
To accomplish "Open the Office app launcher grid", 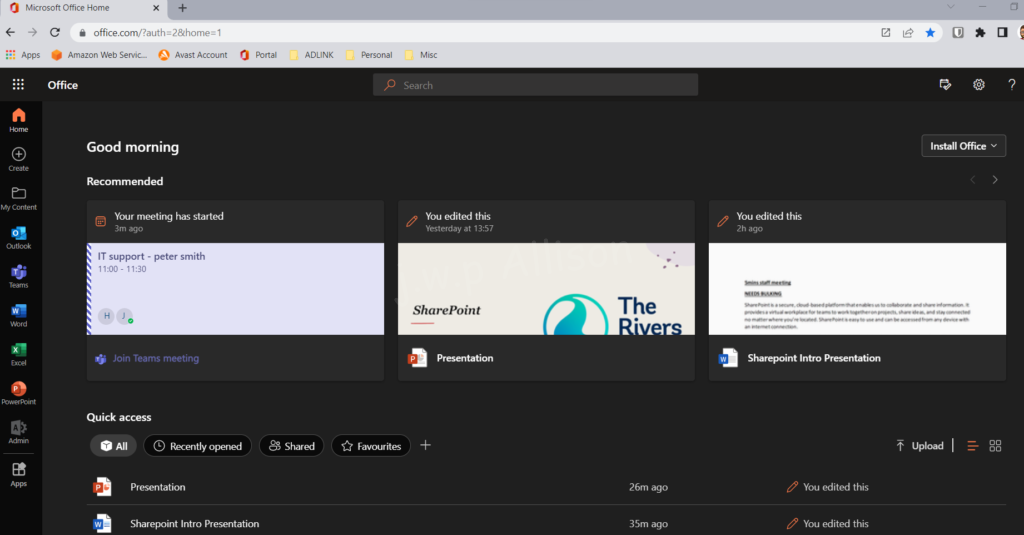I will [x=18, y=85].
